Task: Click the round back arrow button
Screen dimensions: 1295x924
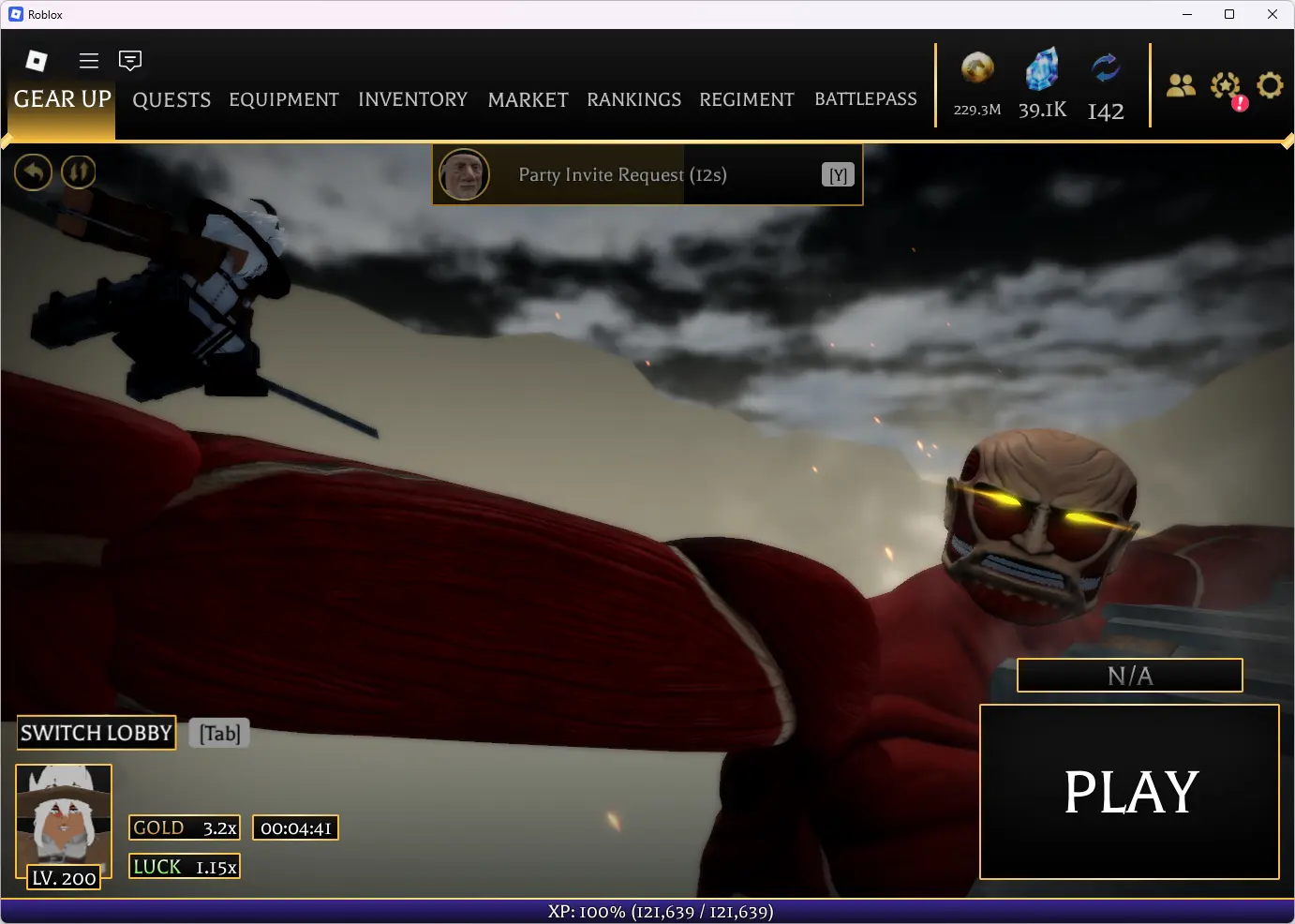Action: (x=33, y=171)
